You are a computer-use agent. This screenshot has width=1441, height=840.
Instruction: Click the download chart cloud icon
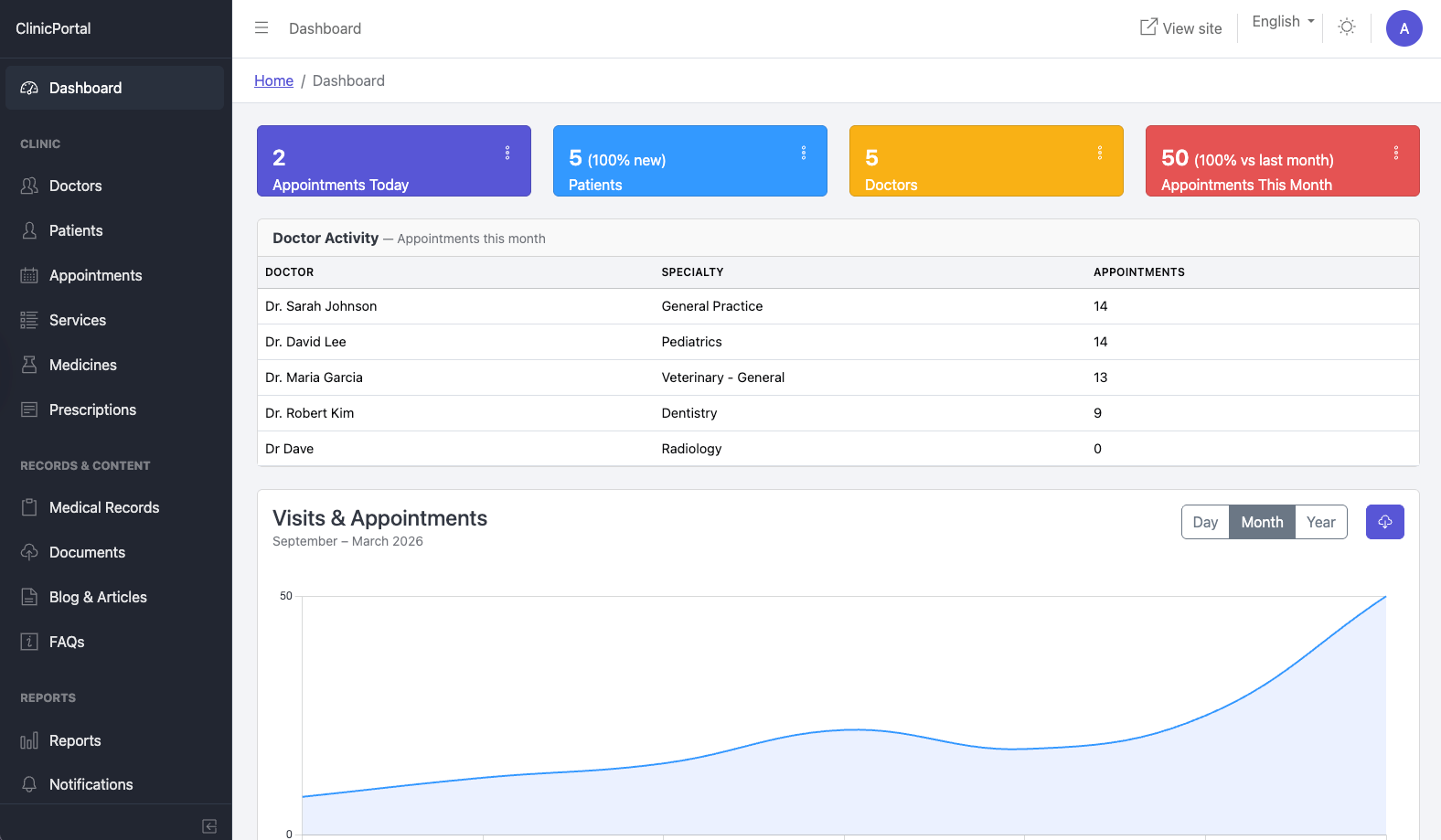click(1384, 522)
